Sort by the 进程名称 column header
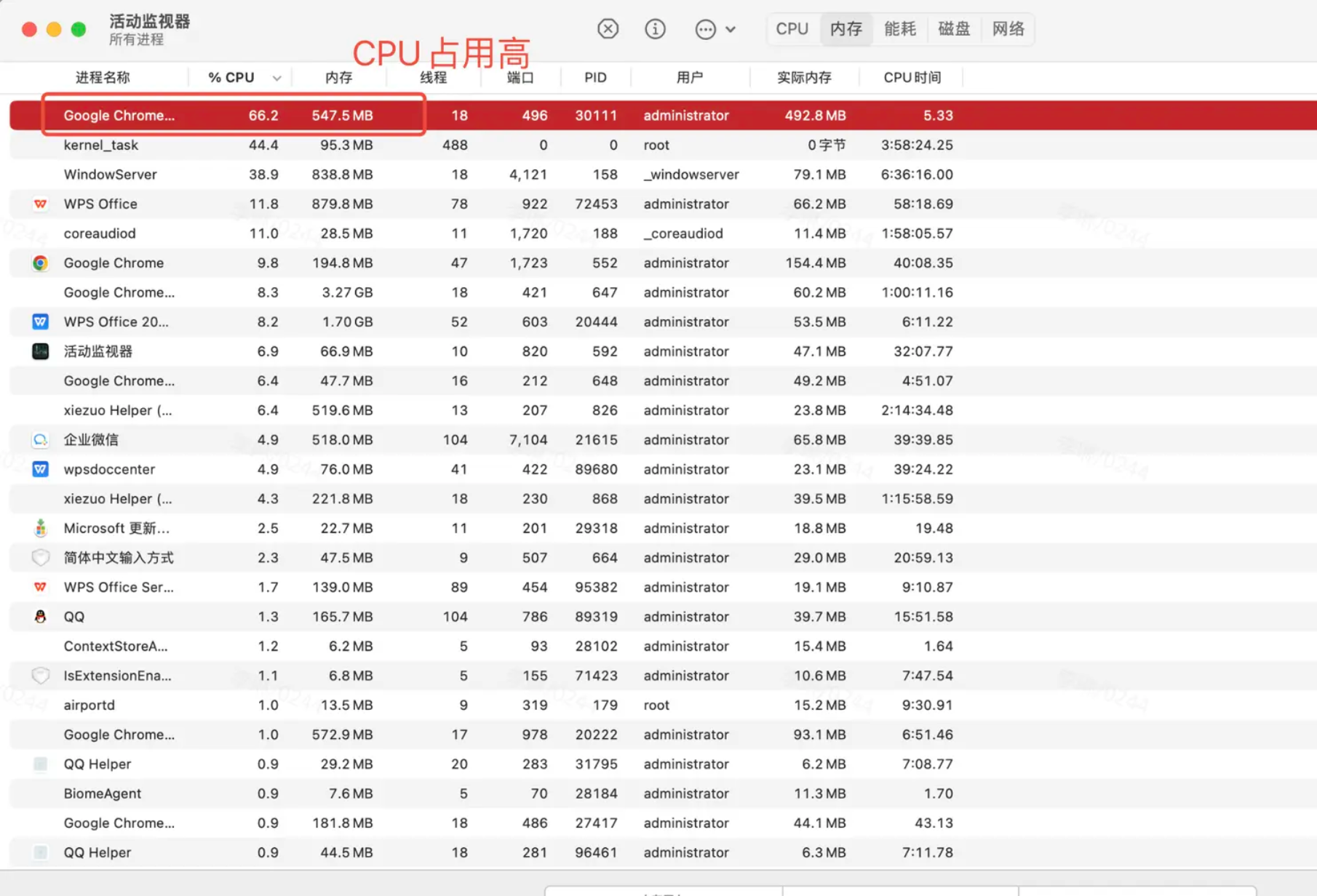 pyautogui.click(x=103, y=77)
